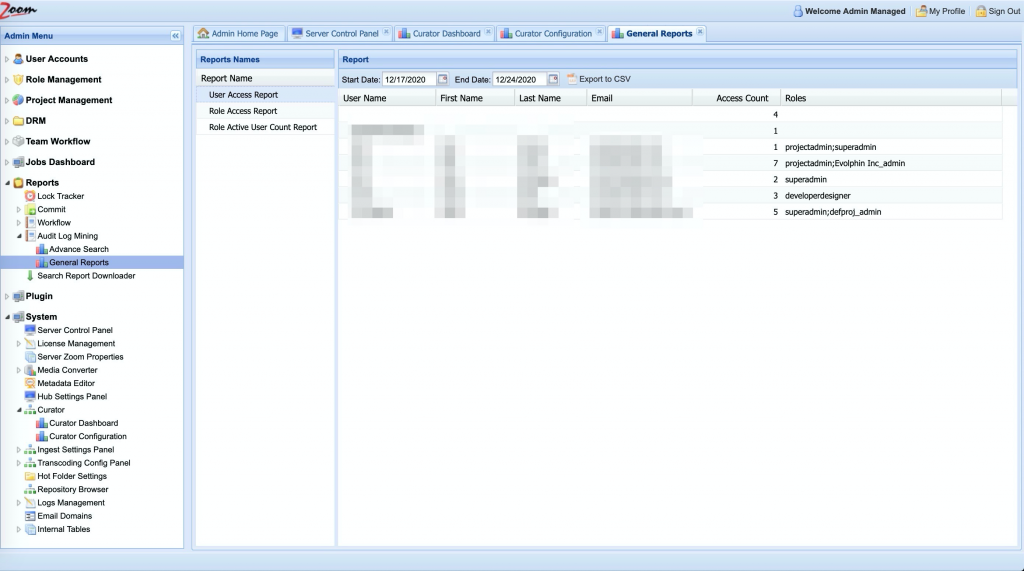The image size is (1024, 571).
Task: Close the Curator Dashboard tab
Action: click(488, 31)
